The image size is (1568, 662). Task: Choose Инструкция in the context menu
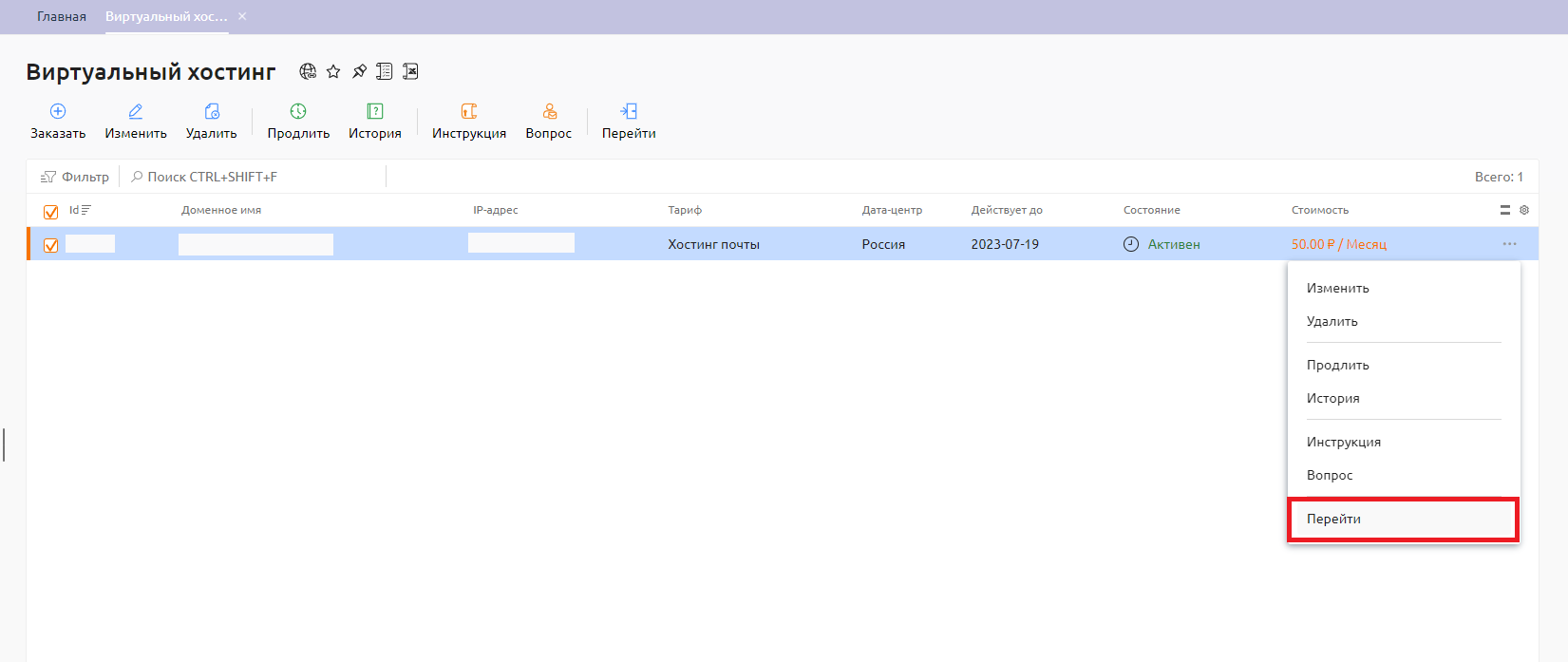coord(1404,442)
